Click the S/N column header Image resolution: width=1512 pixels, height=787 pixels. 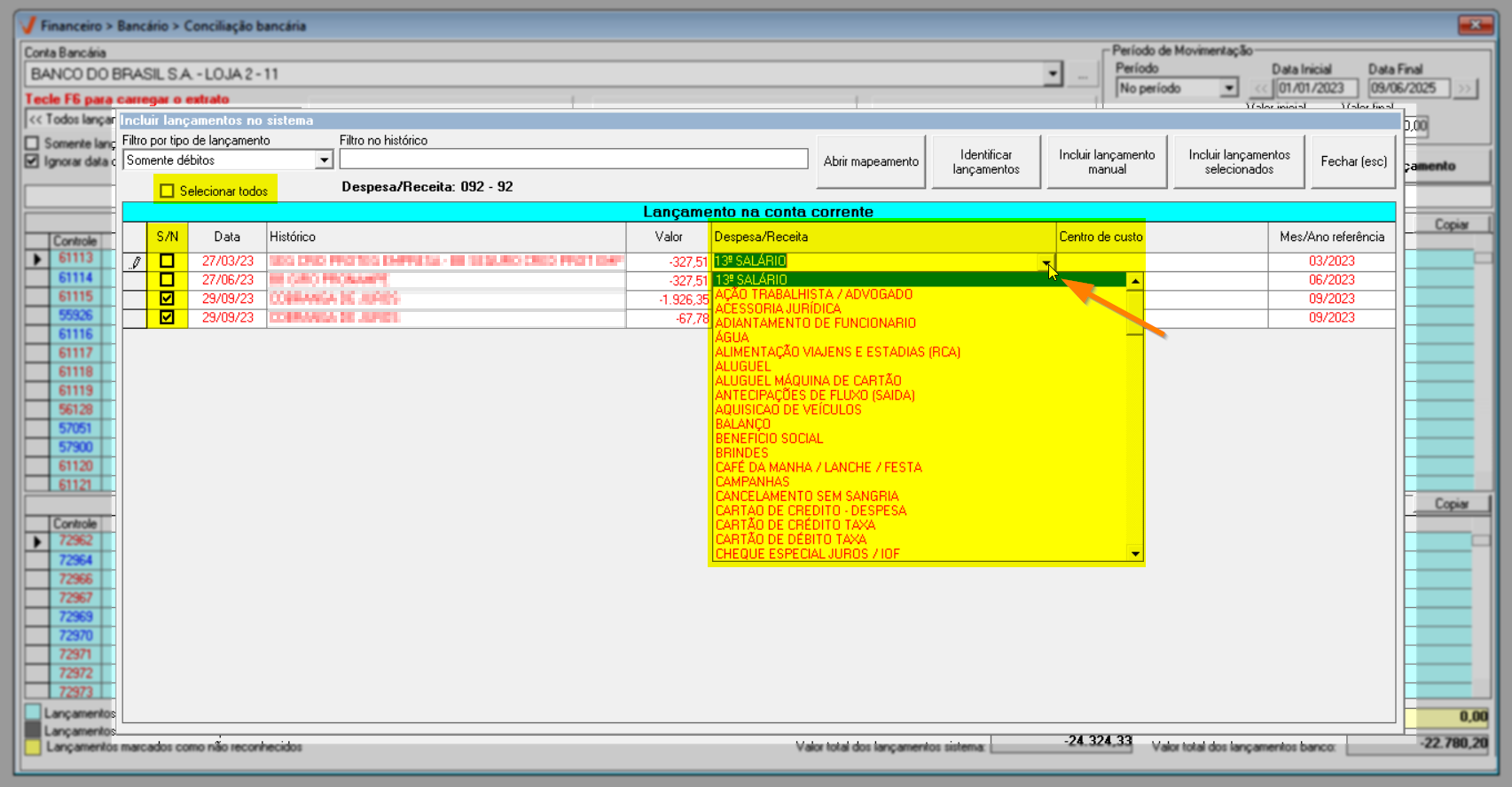point(168,237)
